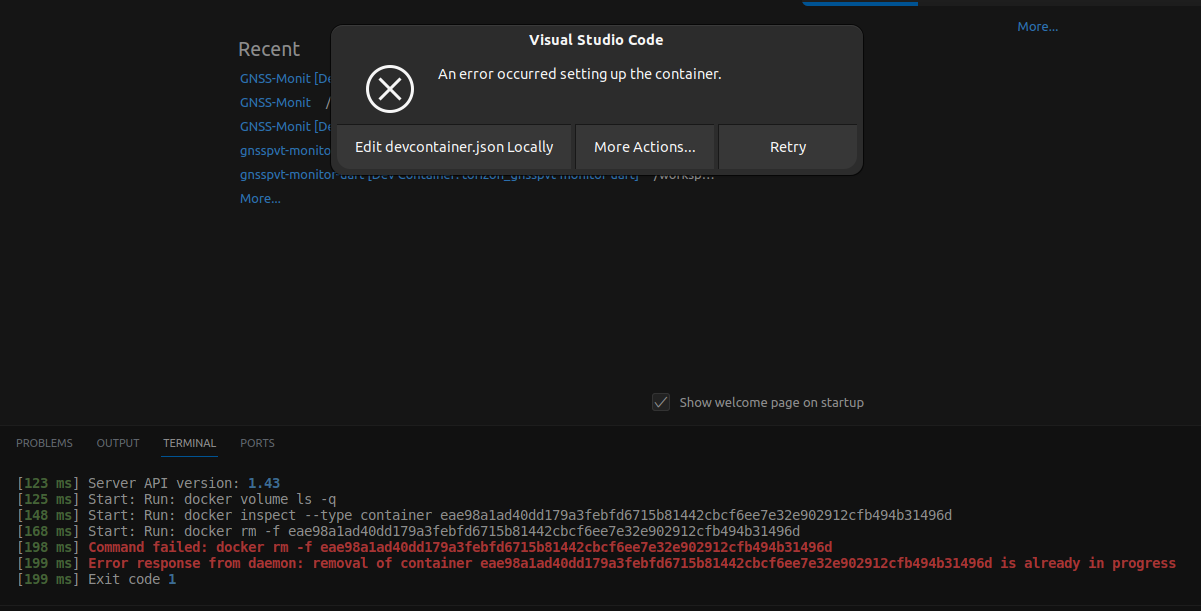Click the 'Error response from daemon' line
1201x611 pixels.
(596, 563)
